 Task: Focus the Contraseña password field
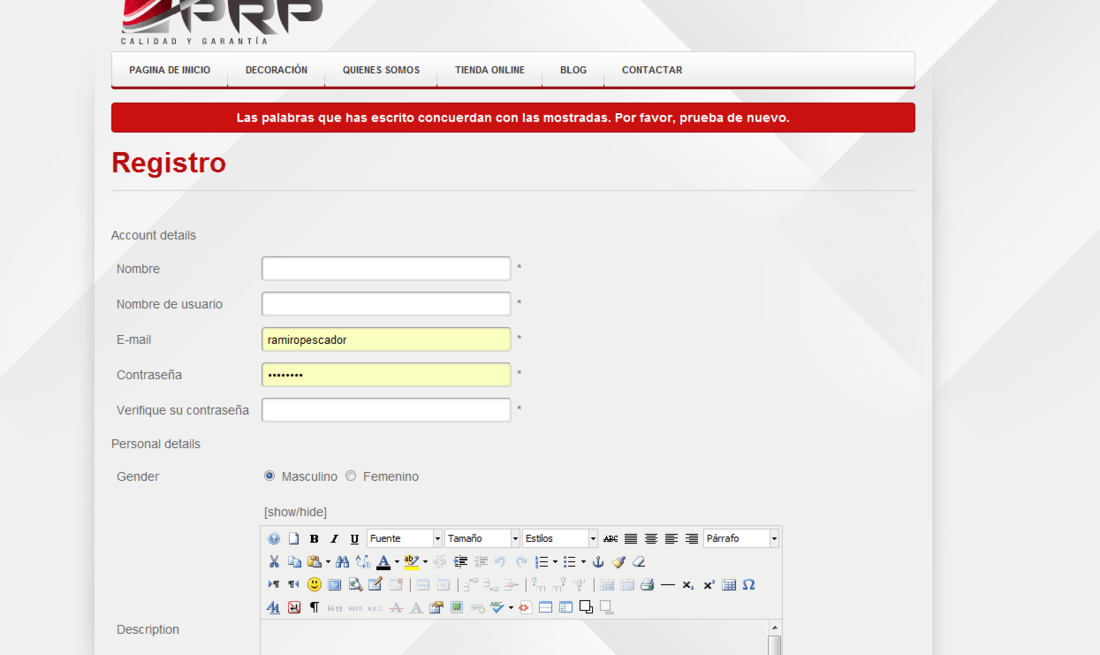pyautogui.click(x=386, y=374)
